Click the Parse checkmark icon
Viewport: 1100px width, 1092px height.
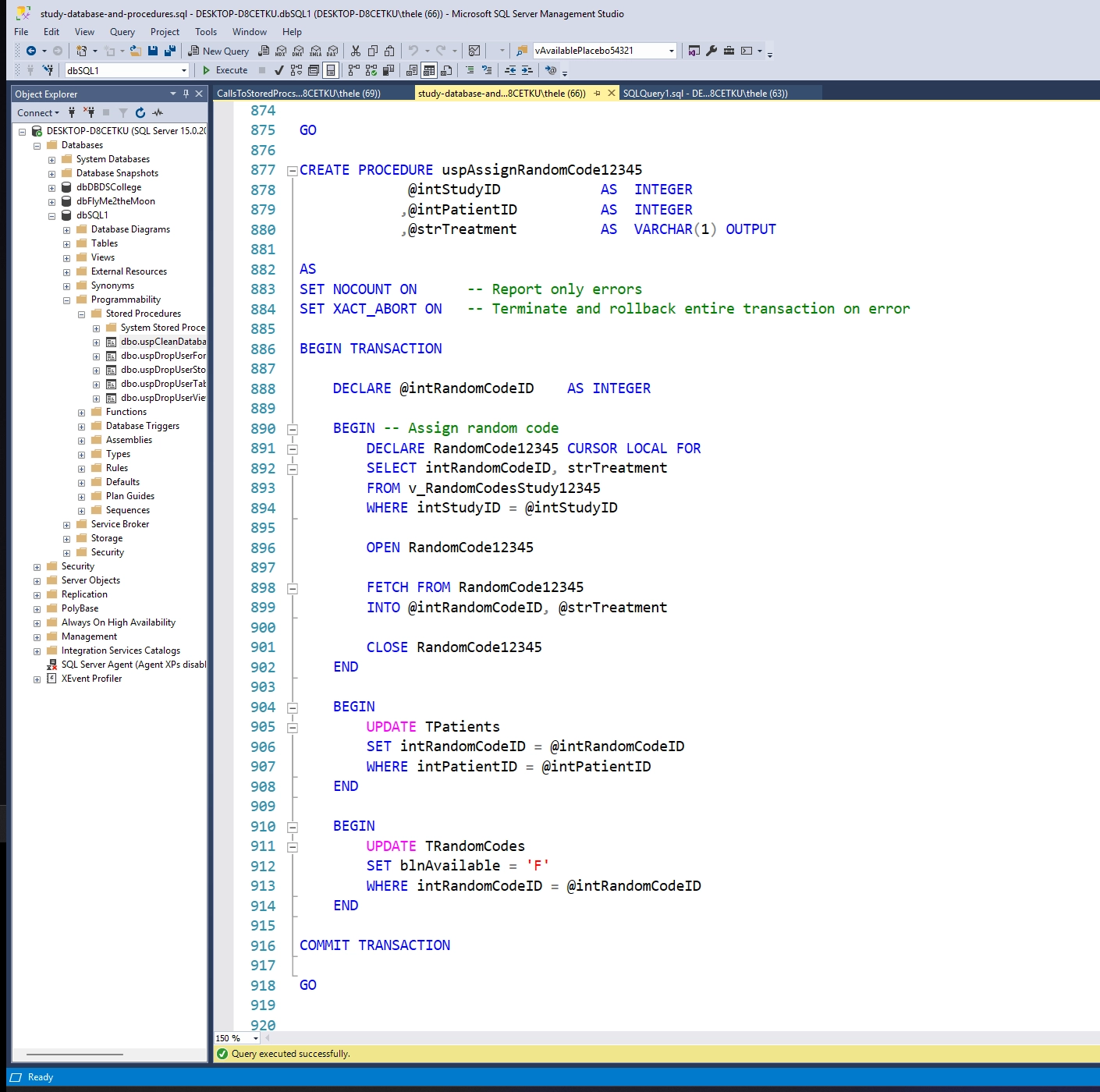pyautogui.click(x=279, y=70)
